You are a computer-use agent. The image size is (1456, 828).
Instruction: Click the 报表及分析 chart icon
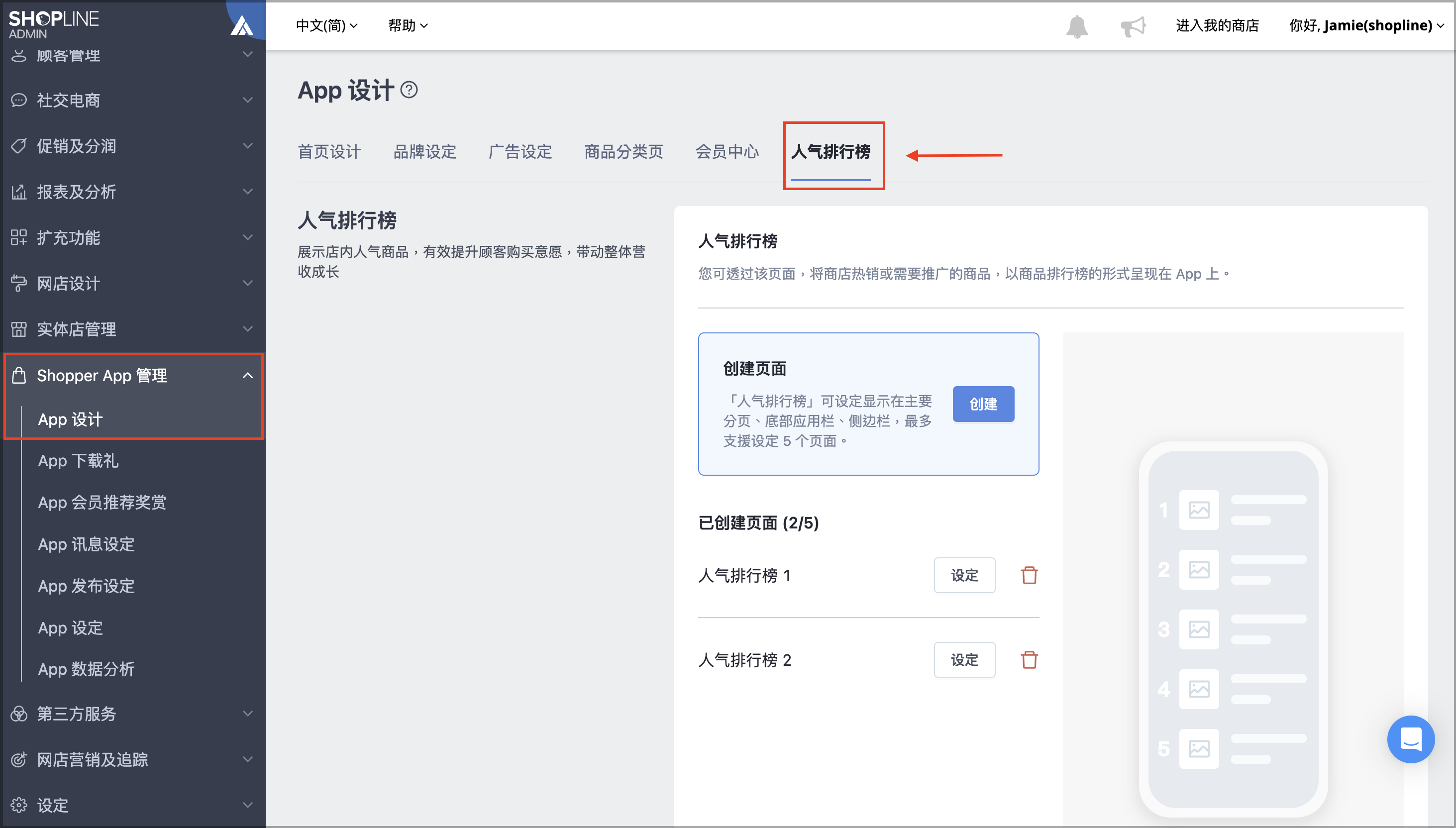click(19, 192)
